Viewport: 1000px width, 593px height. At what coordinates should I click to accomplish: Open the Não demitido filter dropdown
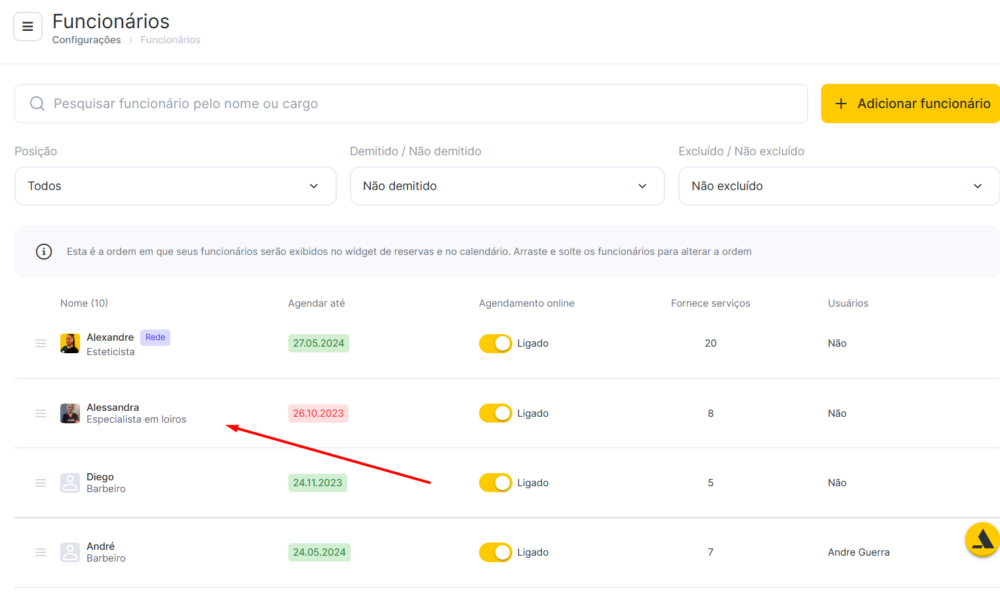click(x=507, y=186)
